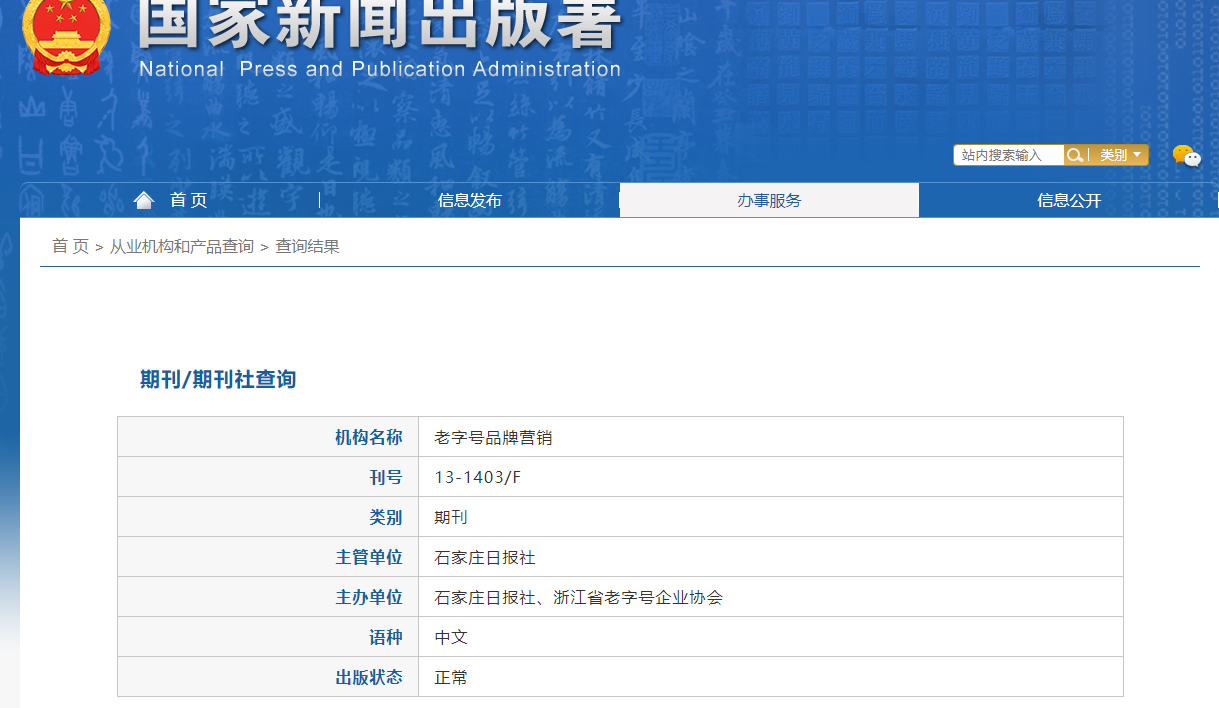Open the WeChat chat bubble icon
Screen dimensions: 1219x708
coord(1186,156)
